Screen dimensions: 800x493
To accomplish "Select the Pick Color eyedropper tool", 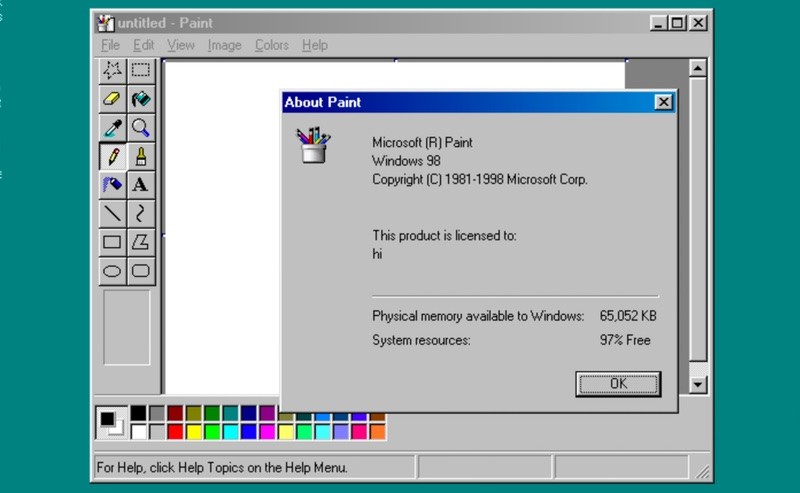I will coord(112,128).
